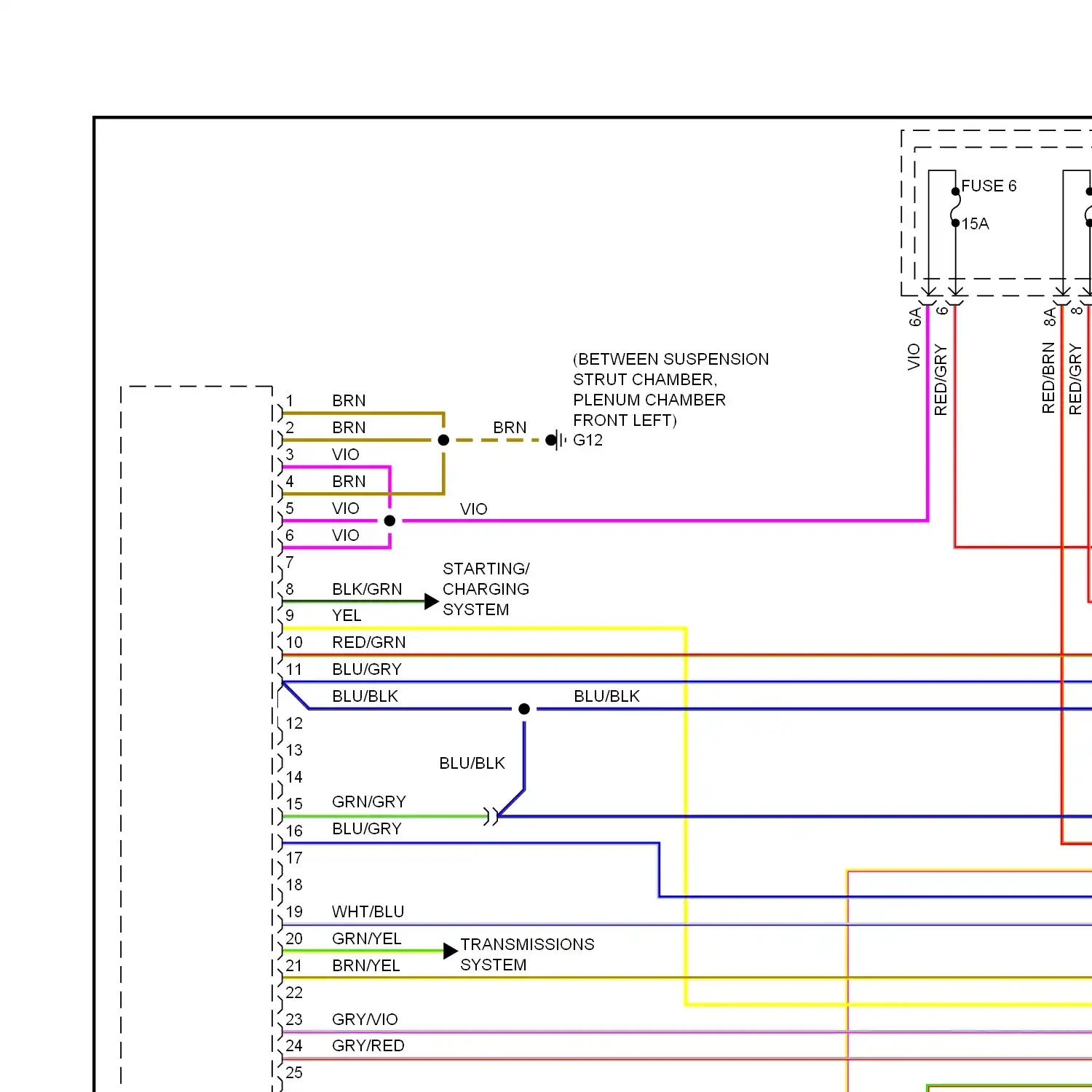Click the BETWEEN SUSPENSION STRUT CHAMBER location note

[670, 389]
